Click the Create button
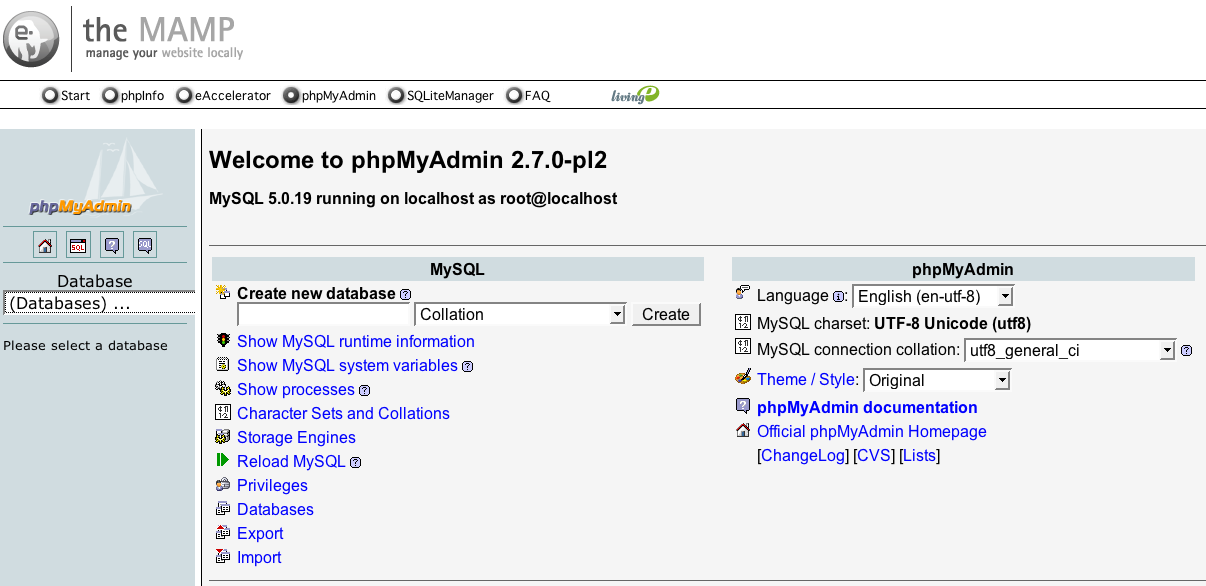This screenshot has height=586, width=1206. click(666, 314)
